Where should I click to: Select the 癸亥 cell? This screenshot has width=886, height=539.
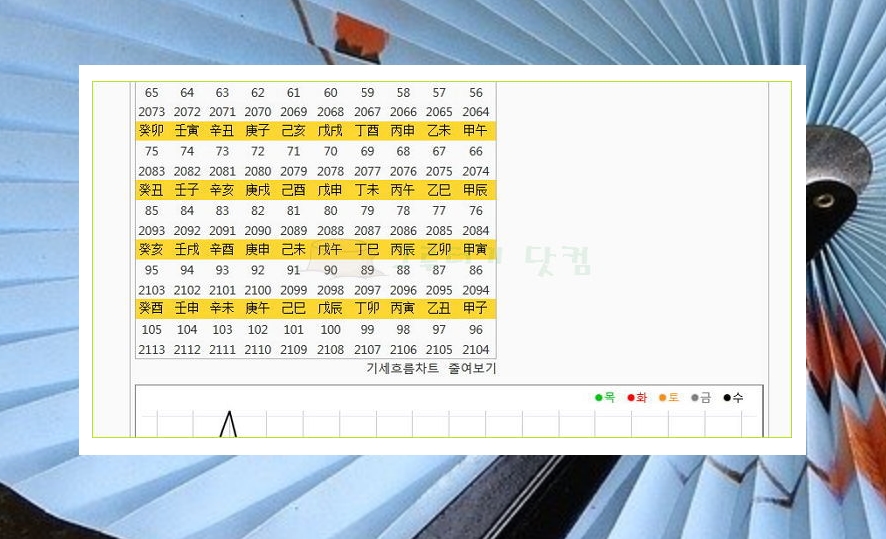pos(151,249)
